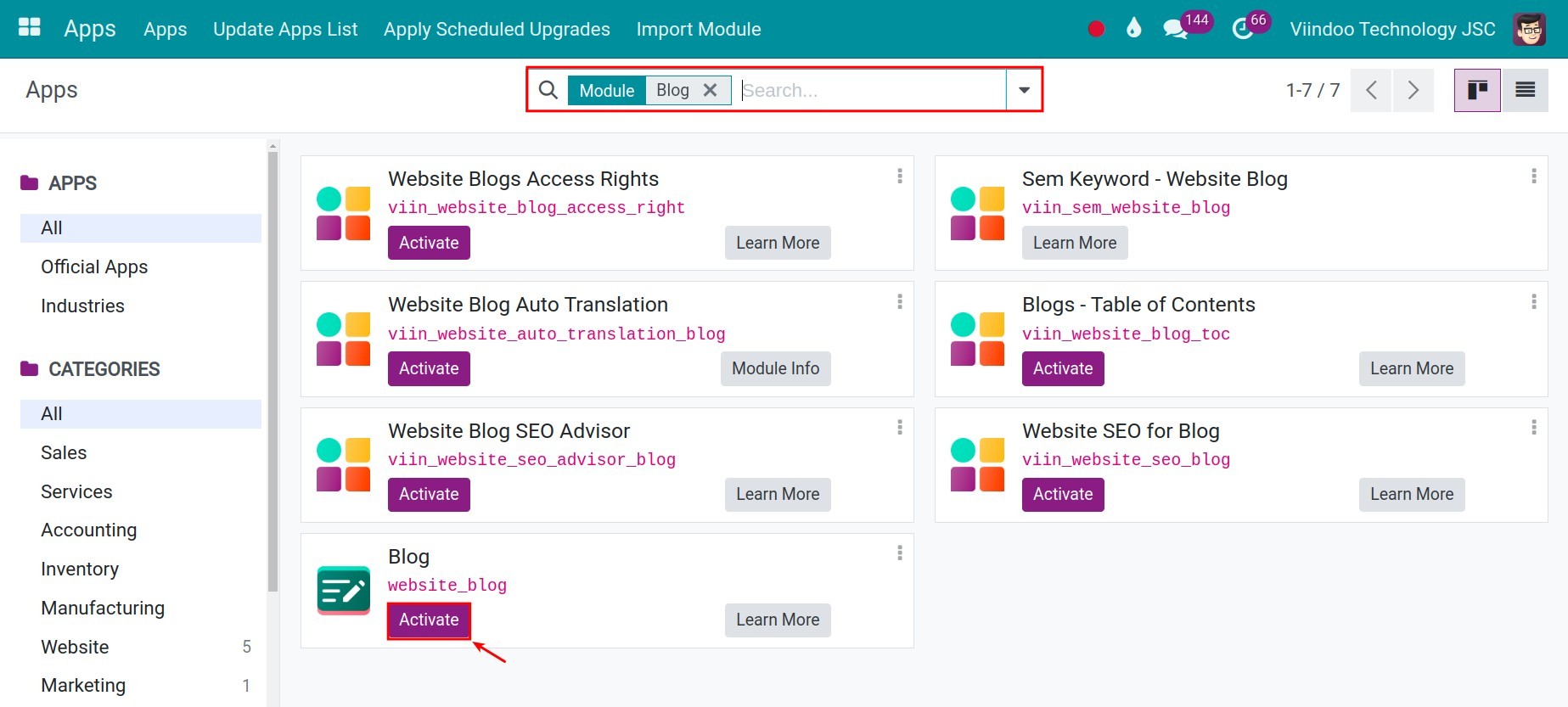Click the sidebar vertical scrollbar
Screen dimensions: 1568x707
[x=273, y=370]
